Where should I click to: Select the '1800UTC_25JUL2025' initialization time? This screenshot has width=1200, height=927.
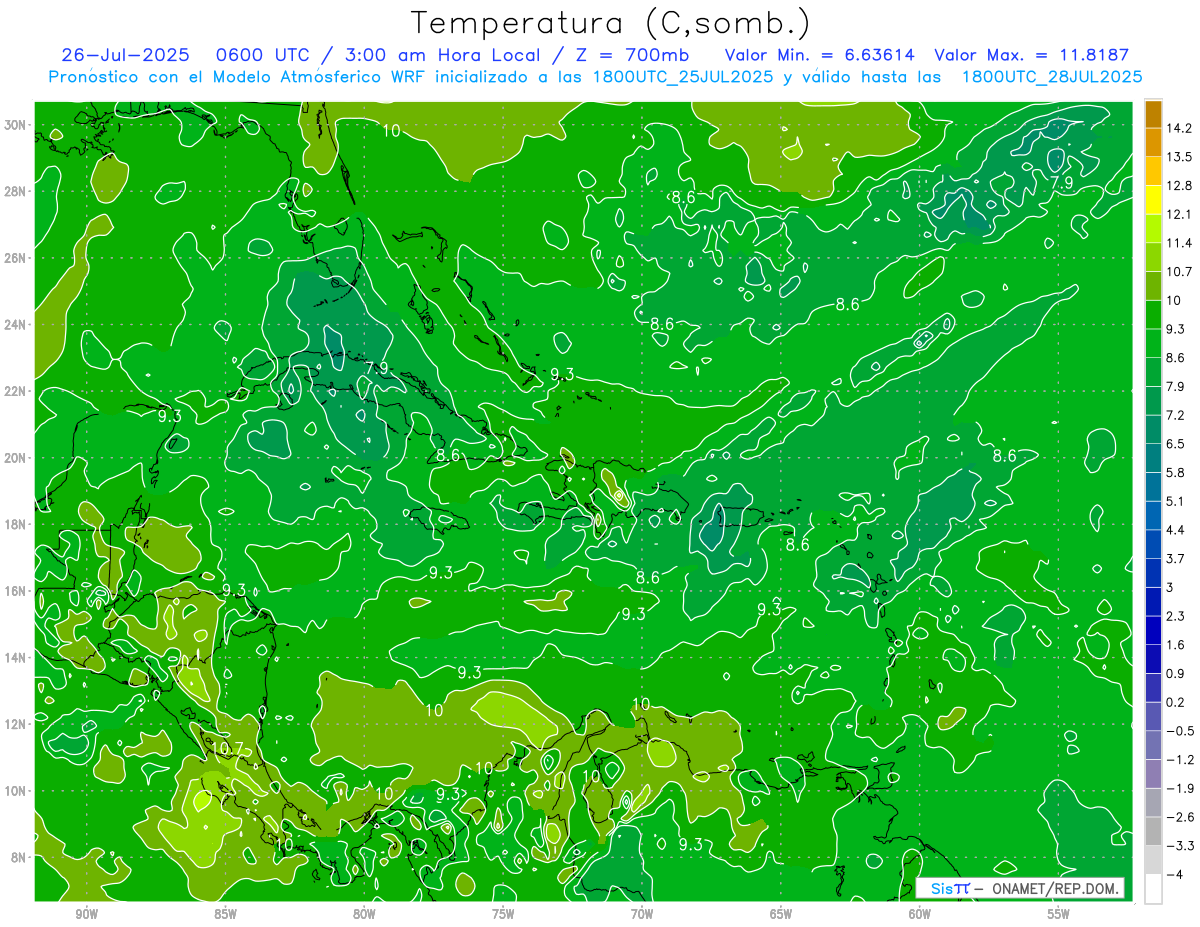pos(682,77)
